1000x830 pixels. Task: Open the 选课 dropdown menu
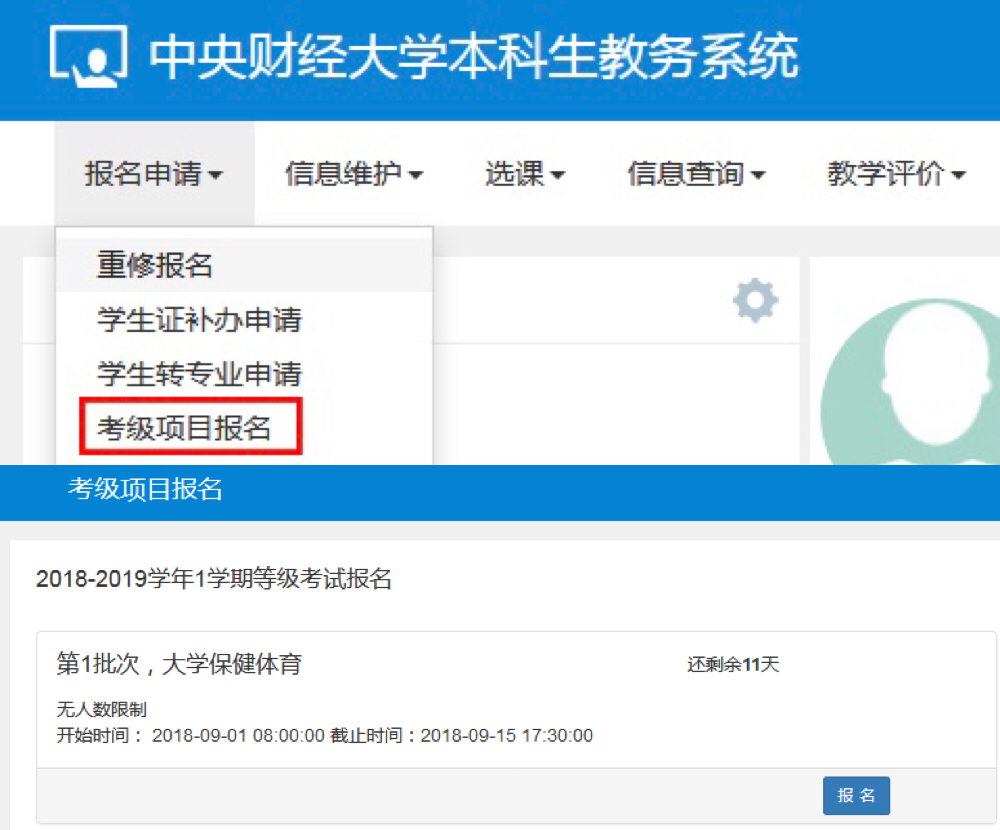click(525, 174)
